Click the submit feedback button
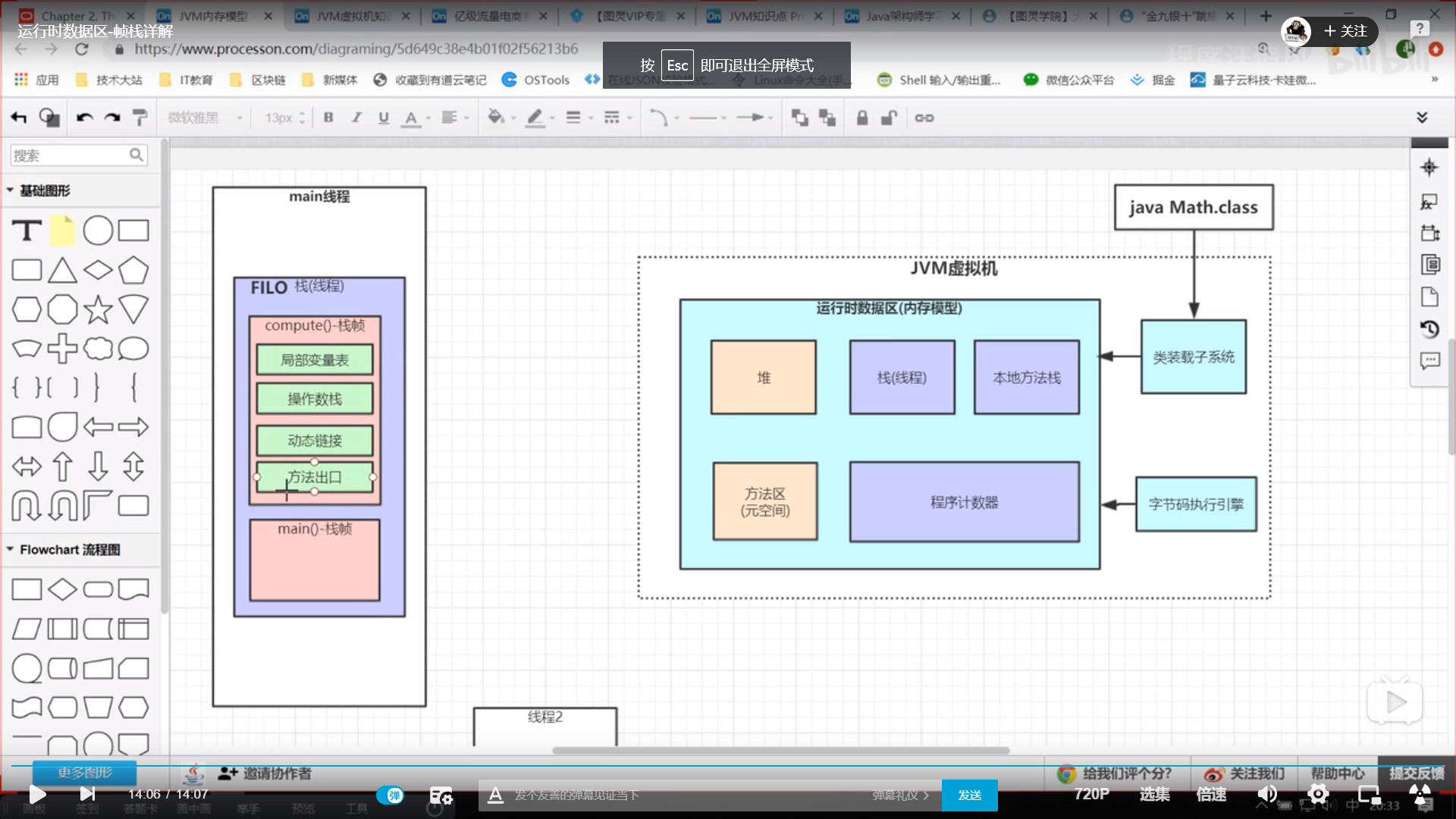 1416,773
